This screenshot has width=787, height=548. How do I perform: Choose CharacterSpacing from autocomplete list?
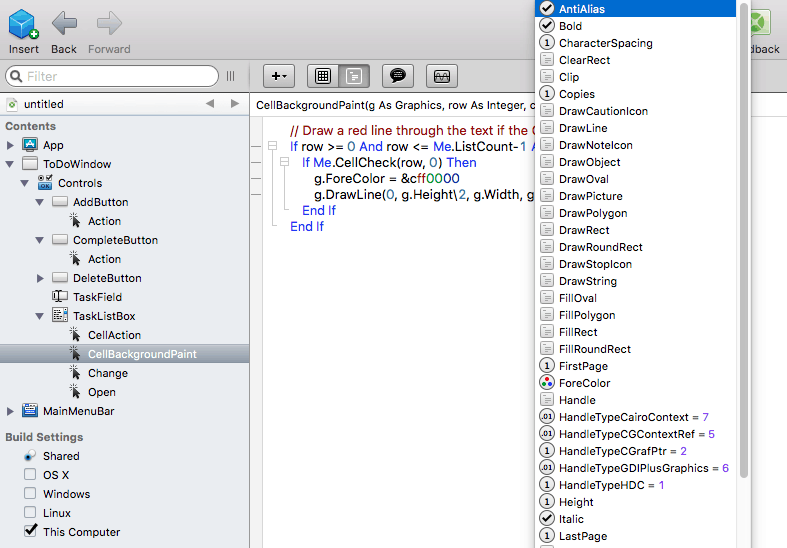[635, 43]
